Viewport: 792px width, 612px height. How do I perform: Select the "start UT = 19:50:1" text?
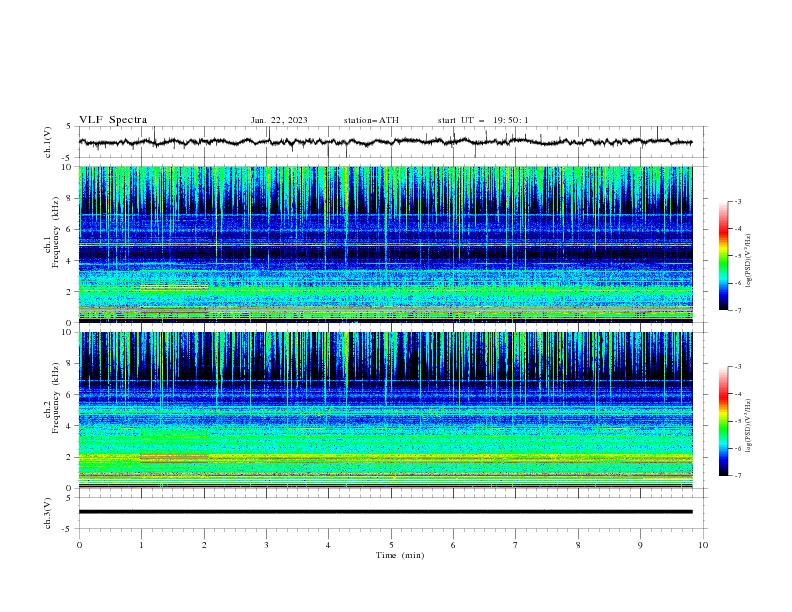(483, 120)
